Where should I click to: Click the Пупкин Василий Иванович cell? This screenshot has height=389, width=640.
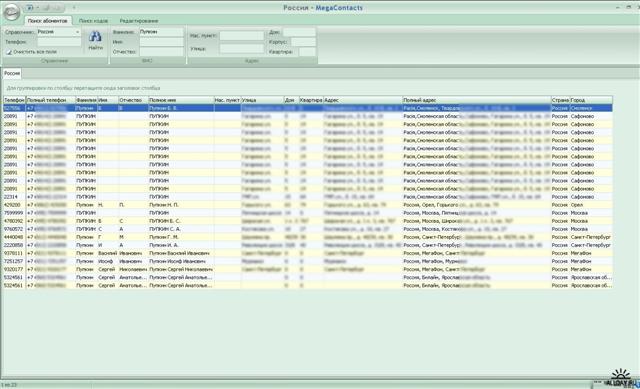(x=181, y=253)
